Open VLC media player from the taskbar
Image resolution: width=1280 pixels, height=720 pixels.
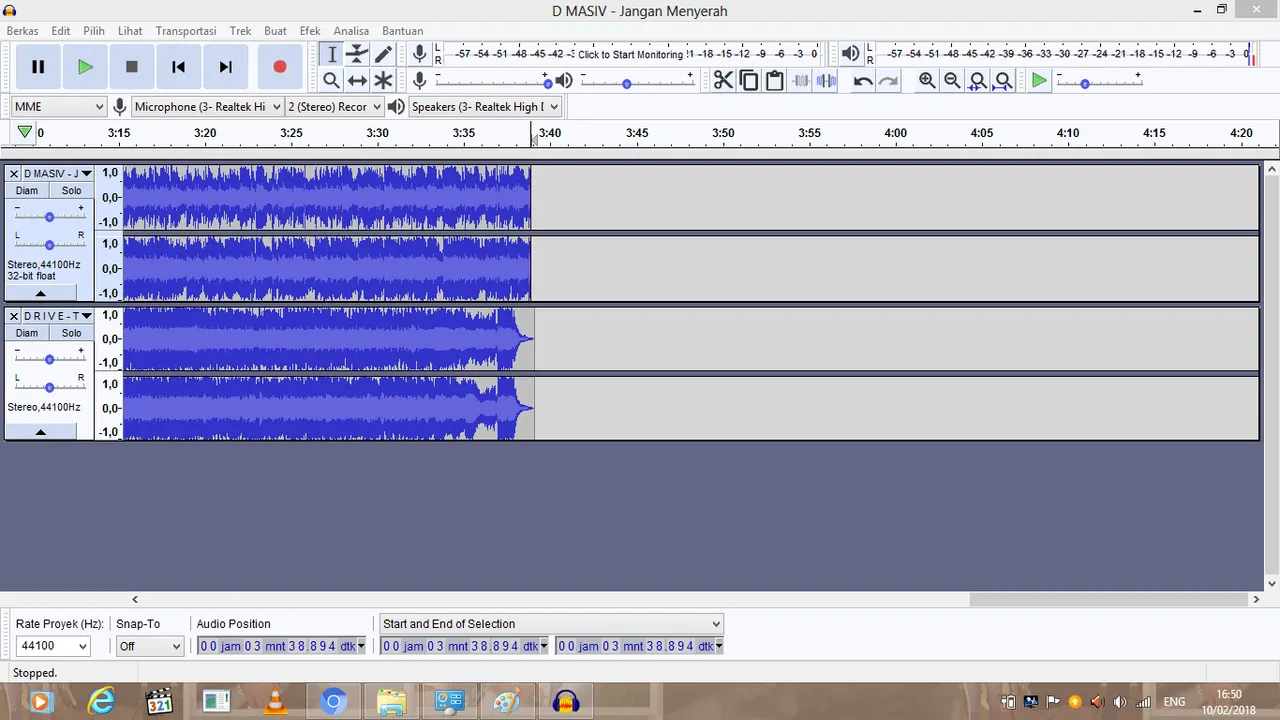click(273, 702)
